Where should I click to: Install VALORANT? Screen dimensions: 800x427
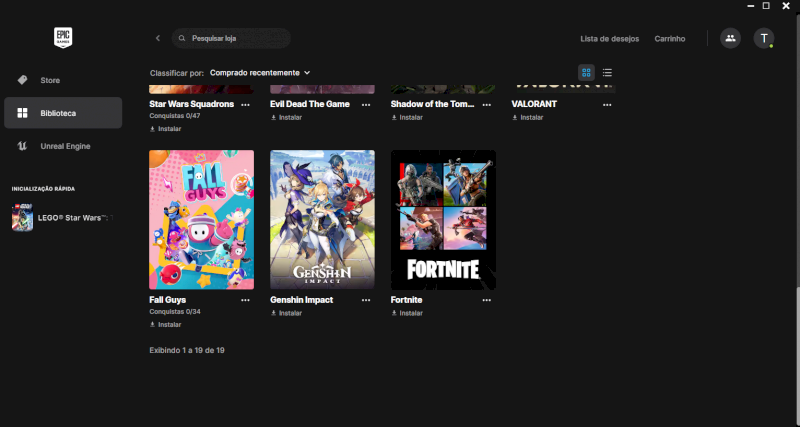(x=528, y=117)
